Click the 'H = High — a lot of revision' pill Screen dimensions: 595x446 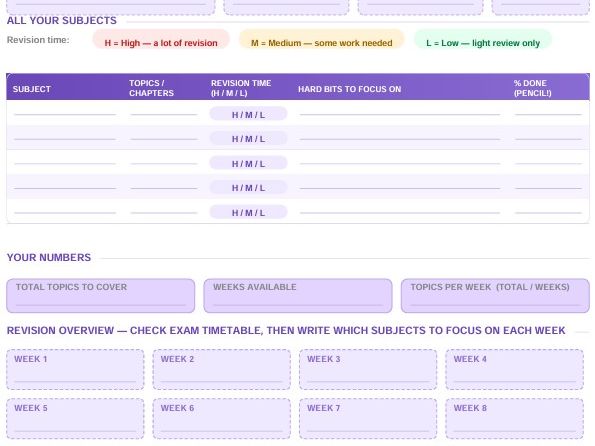(x=161, y=39)
